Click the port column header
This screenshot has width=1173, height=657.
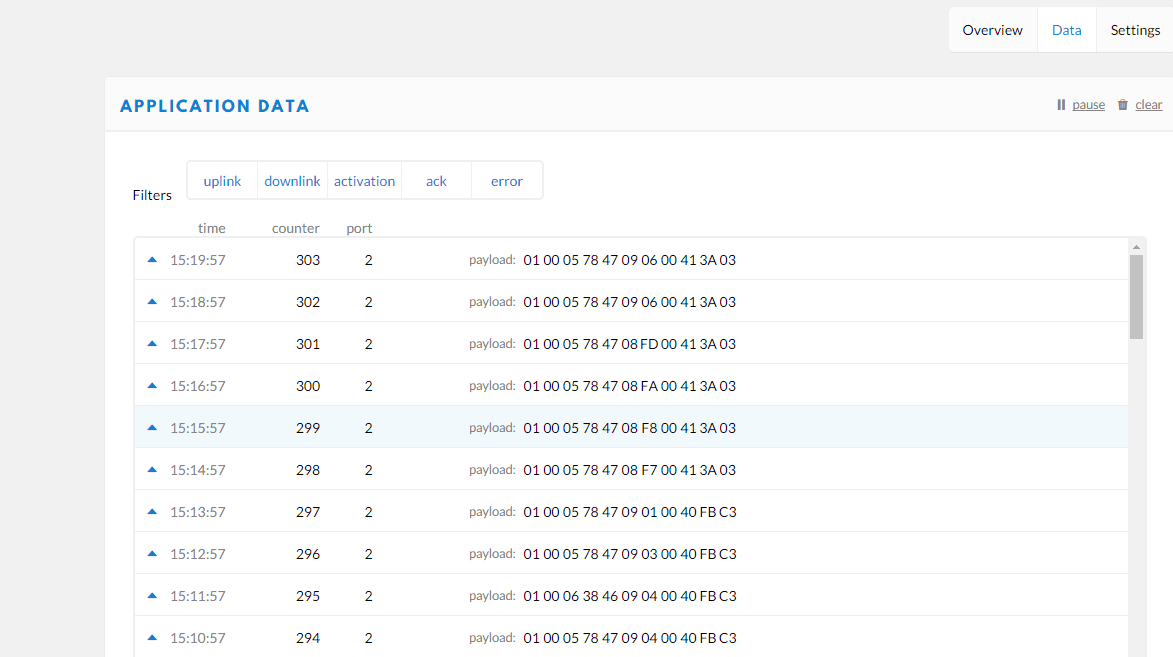(x=359, y=228)
